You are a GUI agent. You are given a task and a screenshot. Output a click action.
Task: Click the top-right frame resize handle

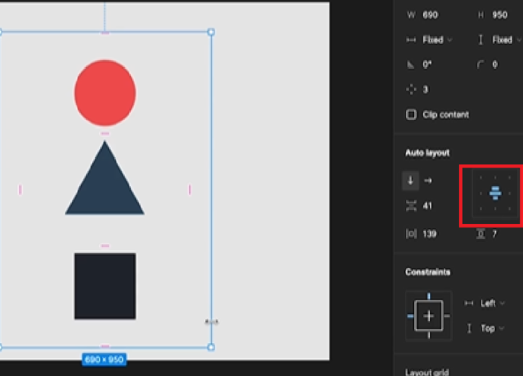(x=211, y=32)
